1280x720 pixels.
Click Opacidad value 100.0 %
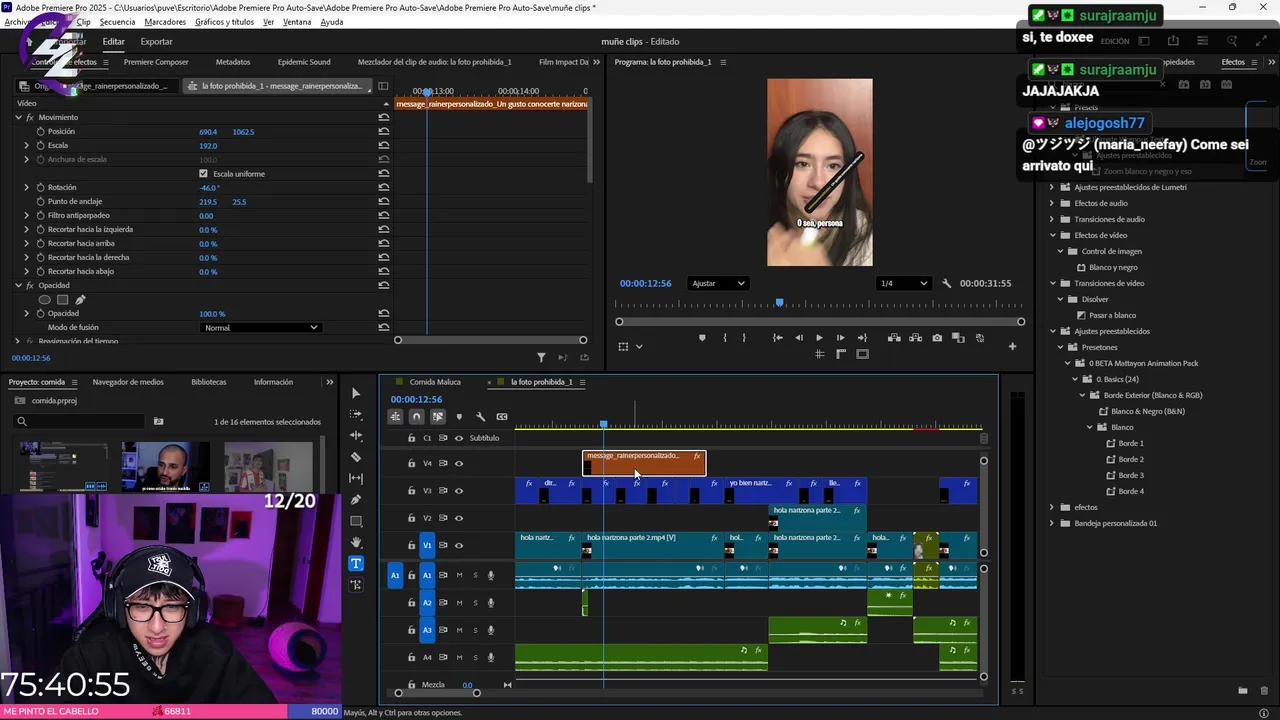click(x=212, y=313)
